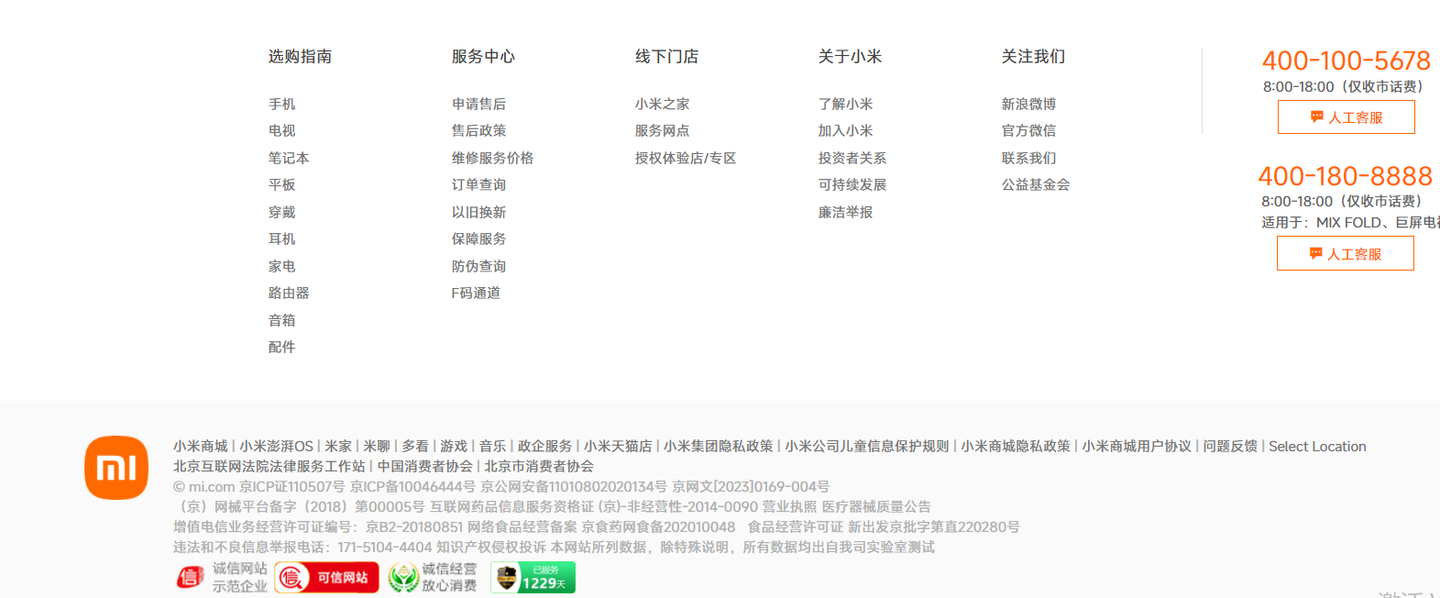Open the 游戏 footer link
The width and height of the screenshot is (1440, 598).
454,446
